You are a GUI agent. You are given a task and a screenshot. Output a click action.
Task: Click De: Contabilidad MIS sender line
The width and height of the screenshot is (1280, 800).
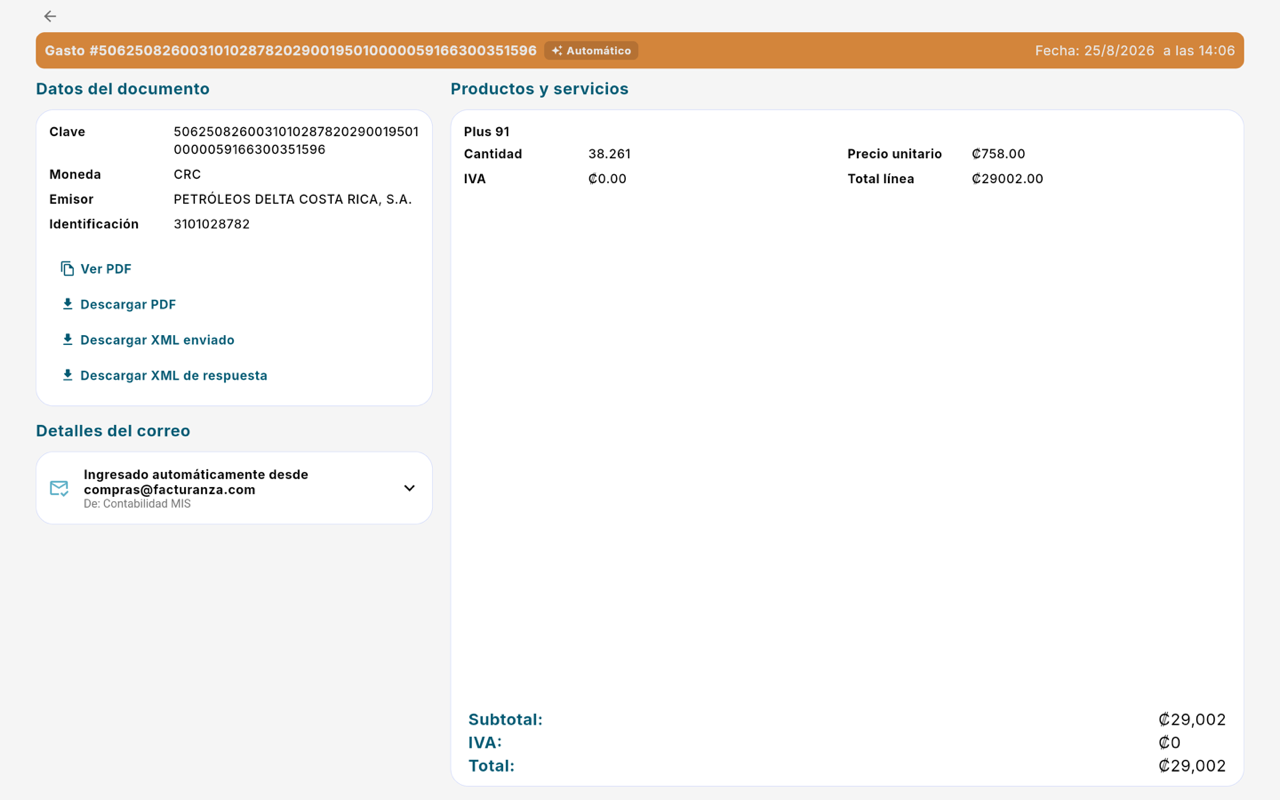(137, 504)
